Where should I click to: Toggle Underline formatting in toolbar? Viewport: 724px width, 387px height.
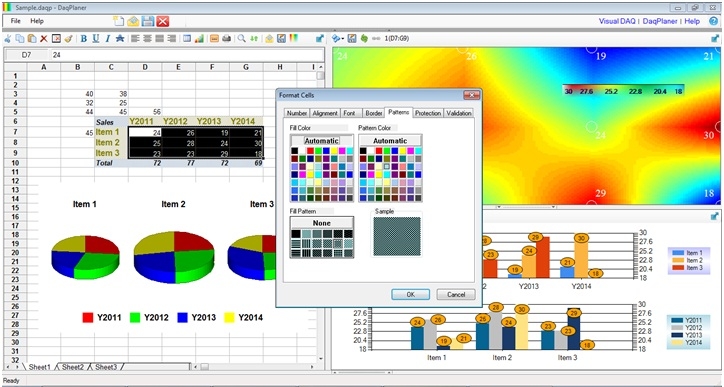(96, 39)
